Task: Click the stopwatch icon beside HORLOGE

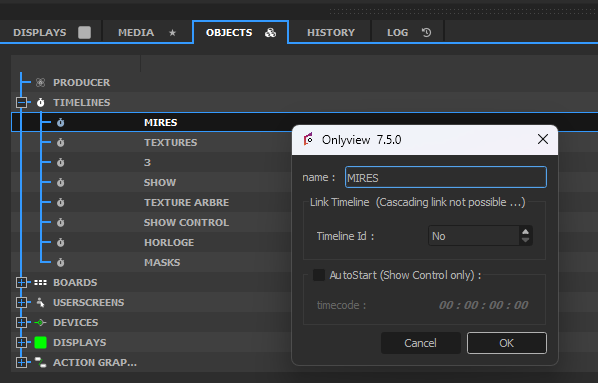Action: click(x=61, y=242)
